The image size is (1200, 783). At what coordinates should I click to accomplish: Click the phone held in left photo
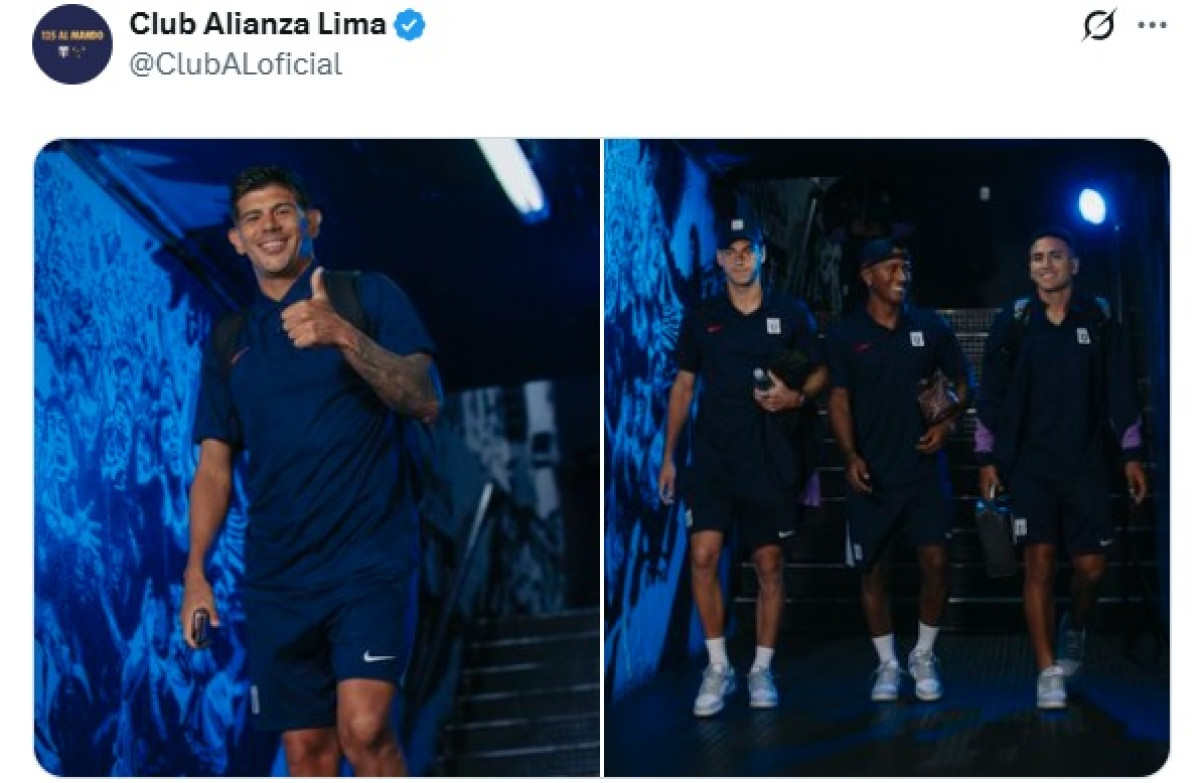click(x=200, y=627)
